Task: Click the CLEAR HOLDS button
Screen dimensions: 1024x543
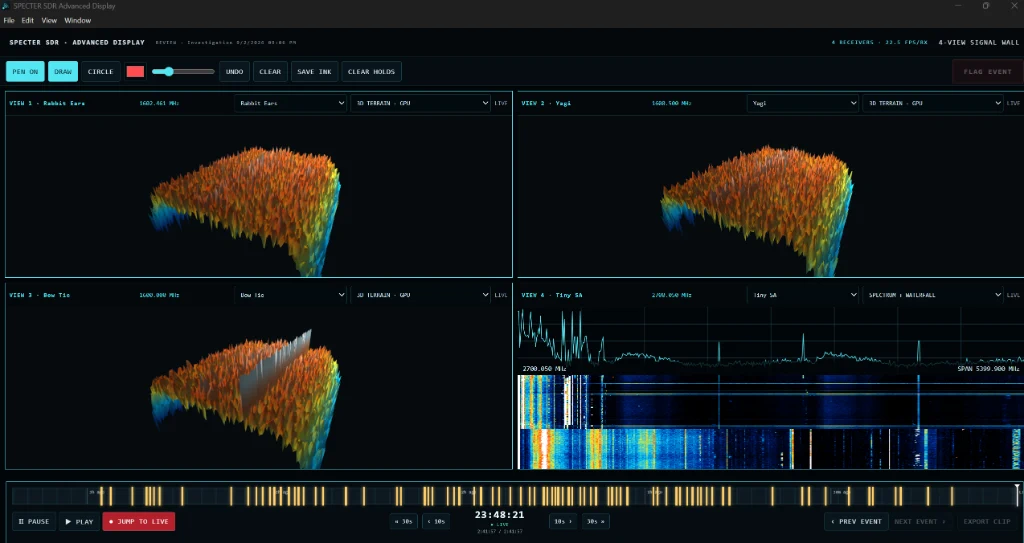Action: point(371,72)
